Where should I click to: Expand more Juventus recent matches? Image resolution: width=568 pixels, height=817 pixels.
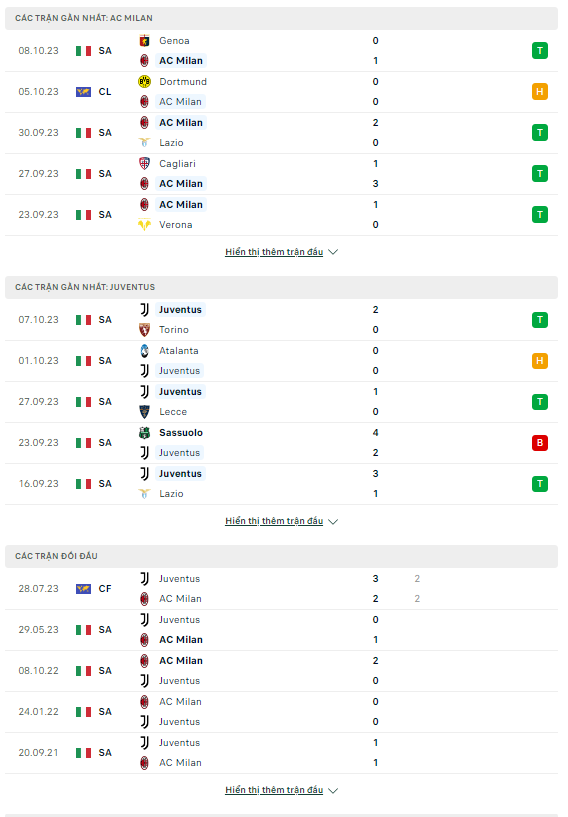281,521
